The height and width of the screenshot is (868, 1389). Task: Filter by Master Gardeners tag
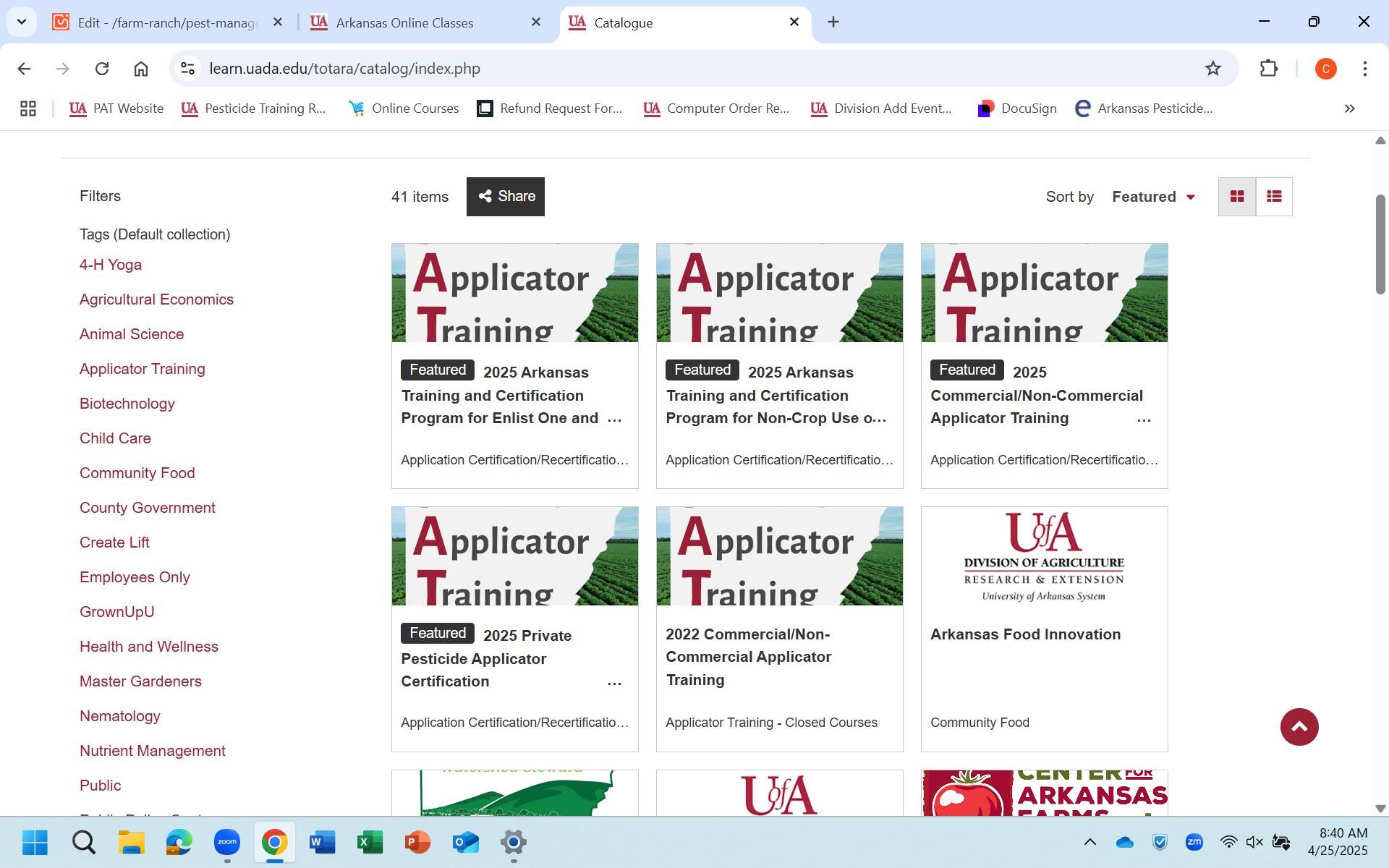pyautogui.click(x=140, y=681)
